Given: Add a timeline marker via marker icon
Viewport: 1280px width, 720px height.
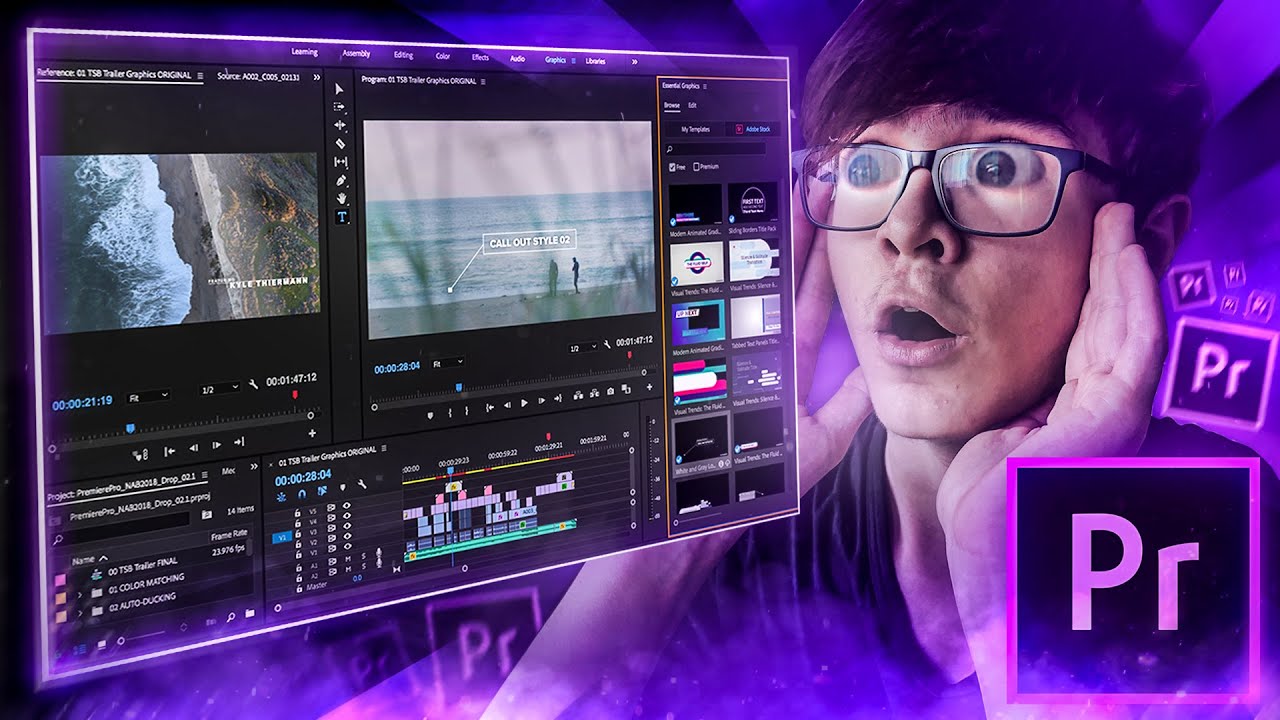Looking at the screenshot, I should [x=343, y=487].
